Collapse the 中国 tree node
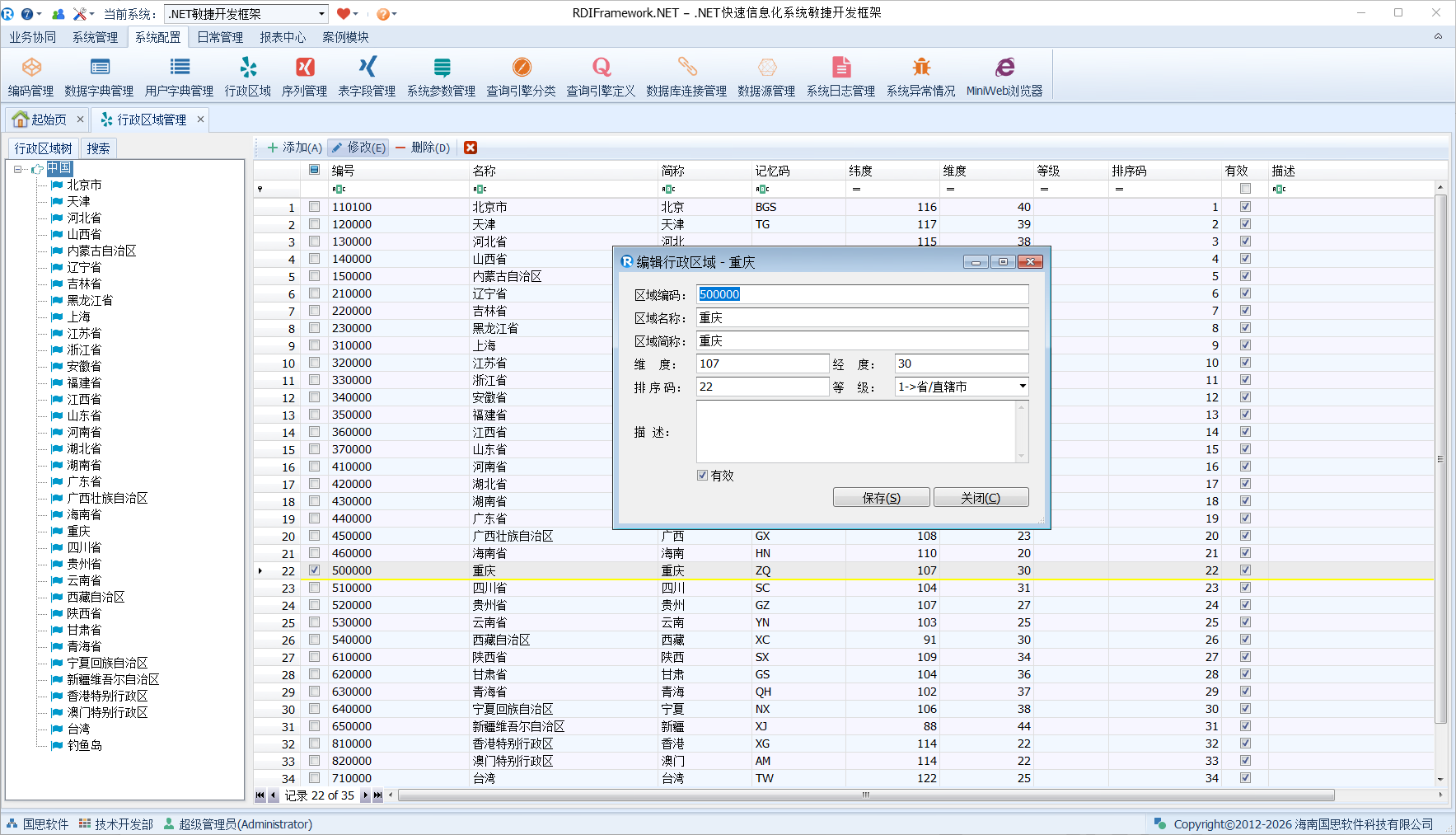This screenshot has height=835, width=1456. pos(18,169)
